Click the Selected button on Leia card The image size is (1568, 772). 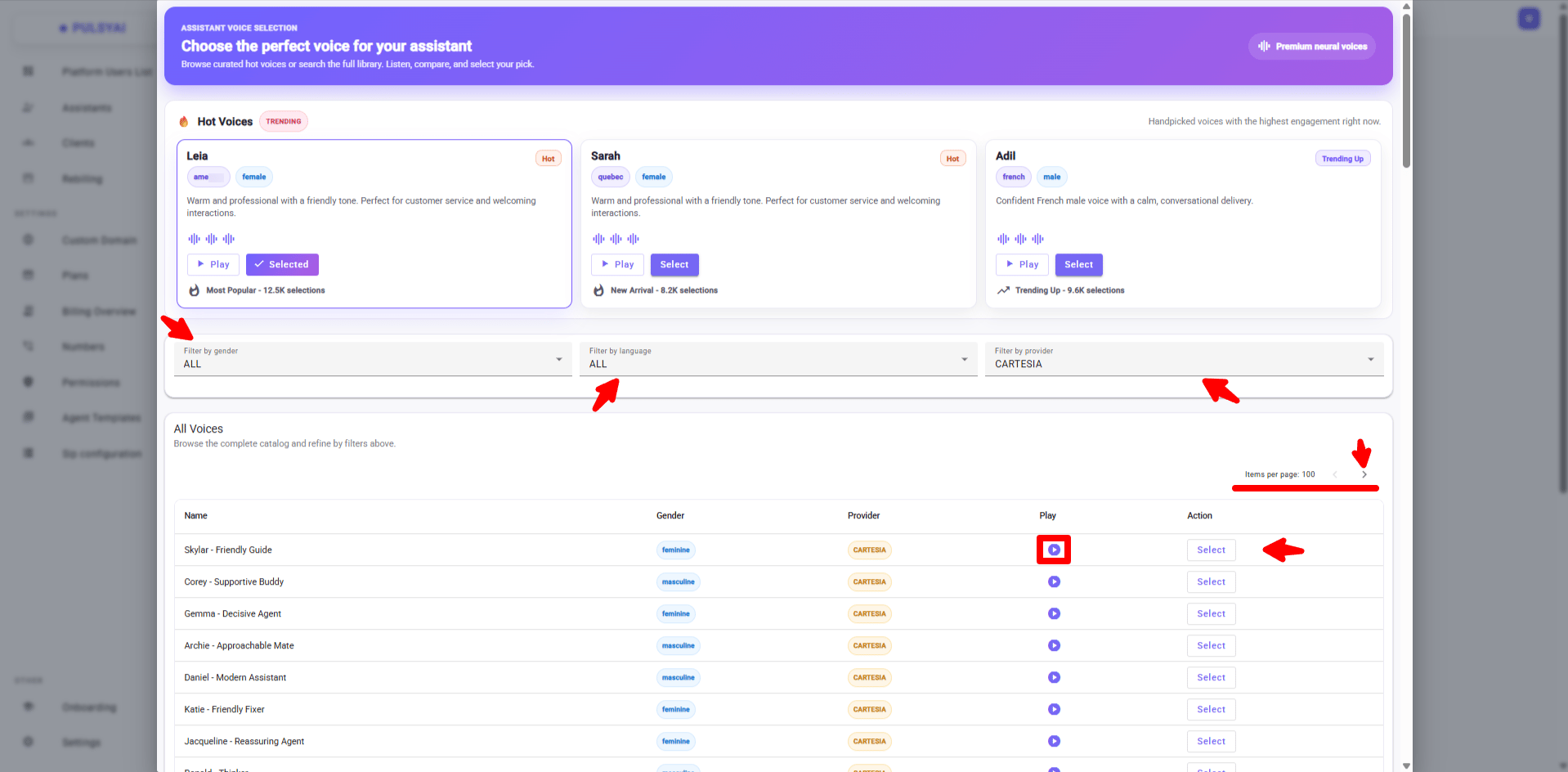point(282,264)
